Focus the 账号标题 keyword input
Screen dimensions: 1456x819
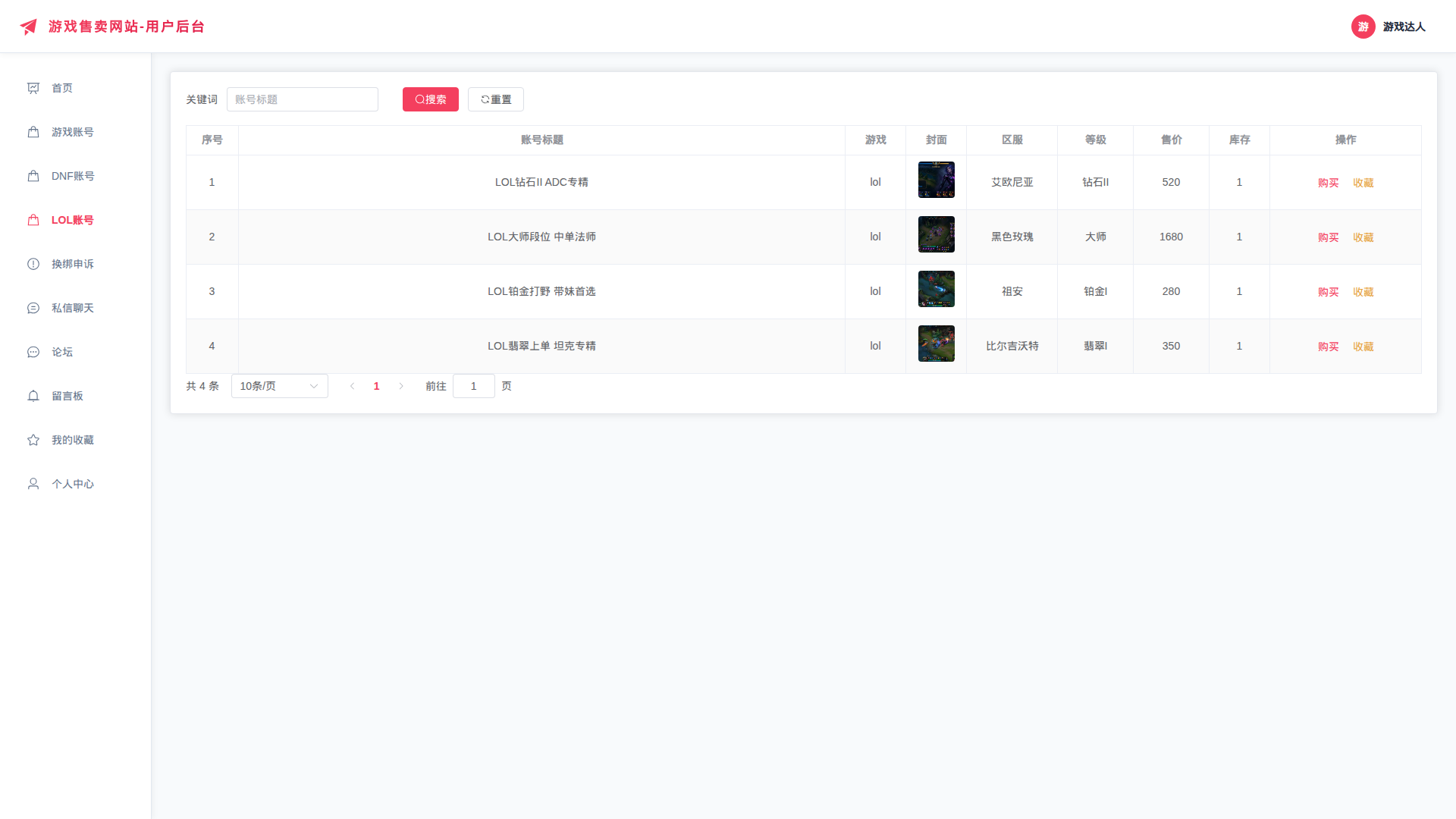(x=302, y=99)
